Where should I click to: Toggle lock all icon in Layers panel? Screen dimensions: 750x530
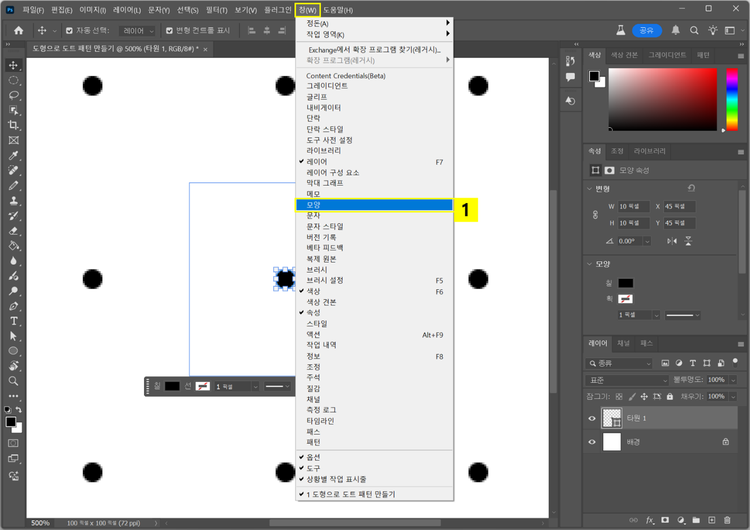point(670,397)
